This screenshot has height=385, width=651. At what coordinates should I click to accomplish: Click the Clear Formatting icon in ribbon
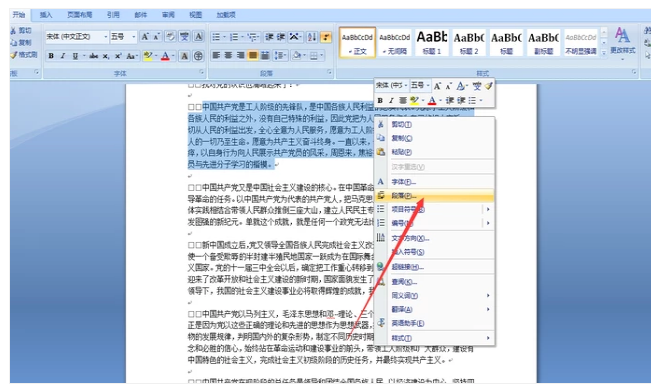170,37
